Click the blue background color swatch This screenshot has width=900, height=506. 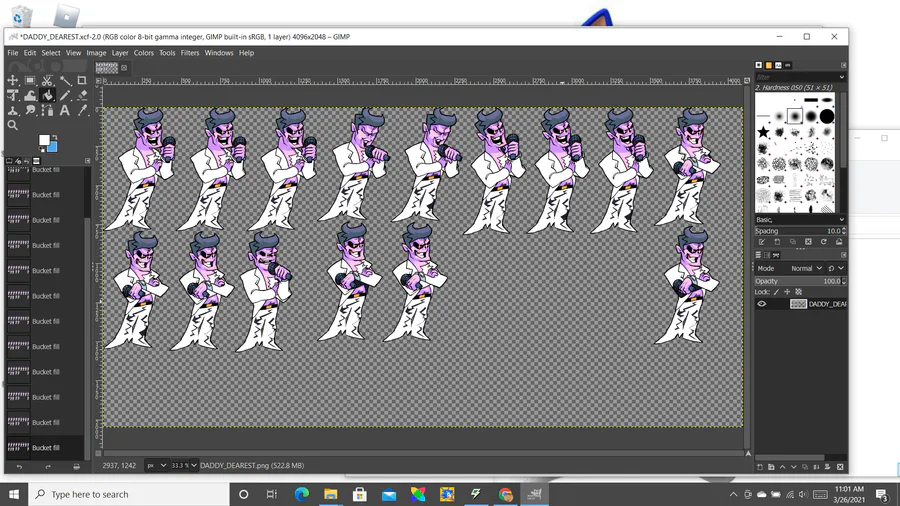click(x=52, y=146)
